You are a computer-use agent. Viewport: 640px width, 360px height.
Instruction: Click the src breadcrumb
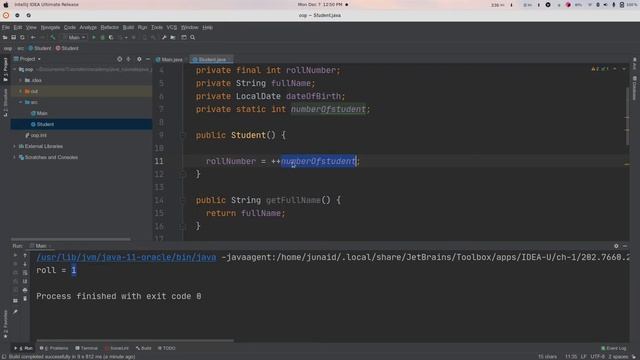[20, 48]
